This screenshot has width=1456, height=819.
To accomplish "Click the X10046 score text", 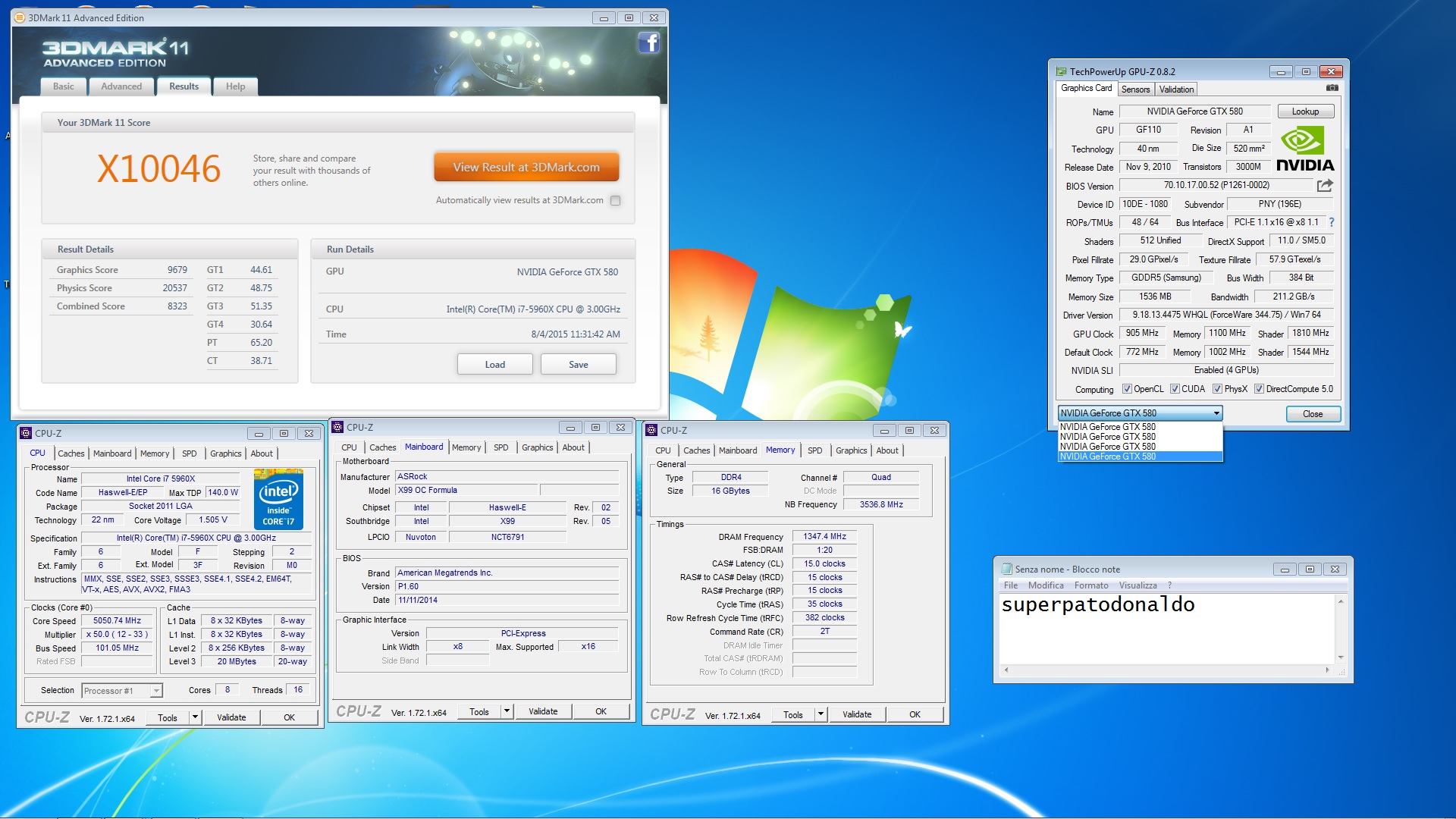I will 158,168.
